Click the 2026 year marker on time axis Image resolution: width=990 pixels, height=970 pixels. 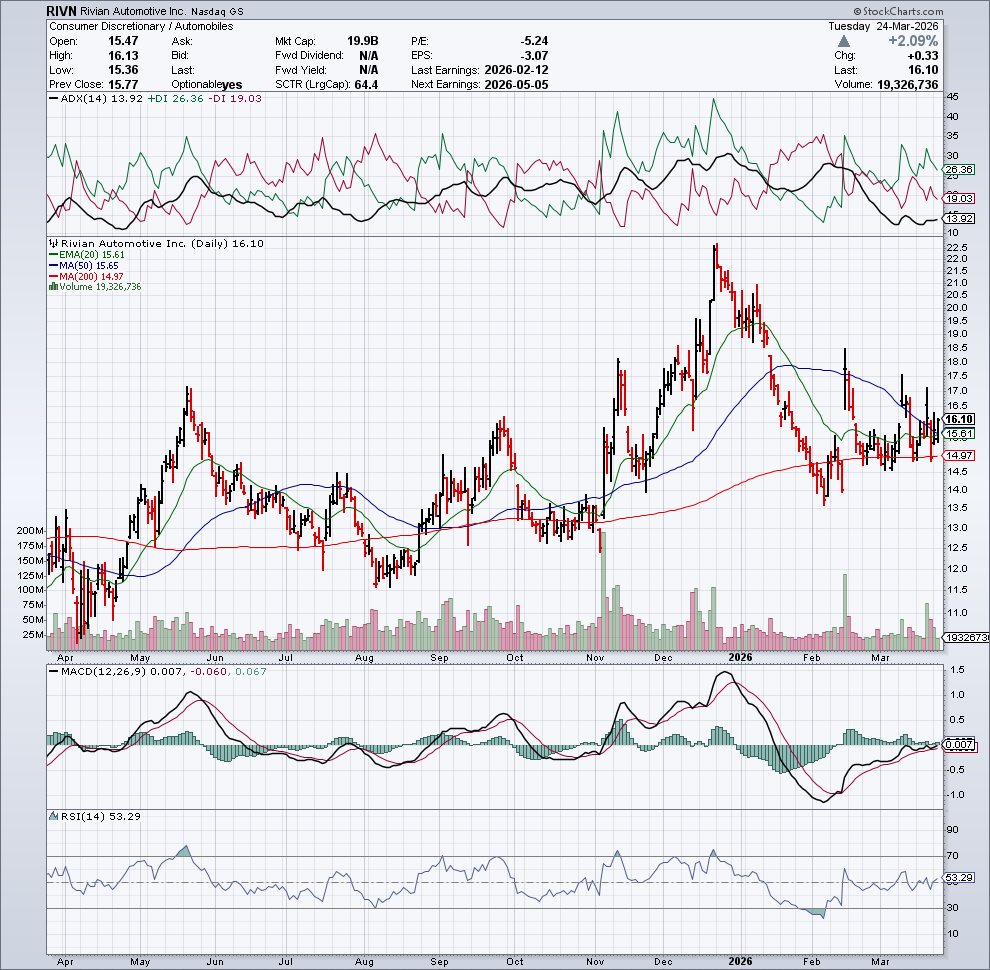[x=741, y=657]
